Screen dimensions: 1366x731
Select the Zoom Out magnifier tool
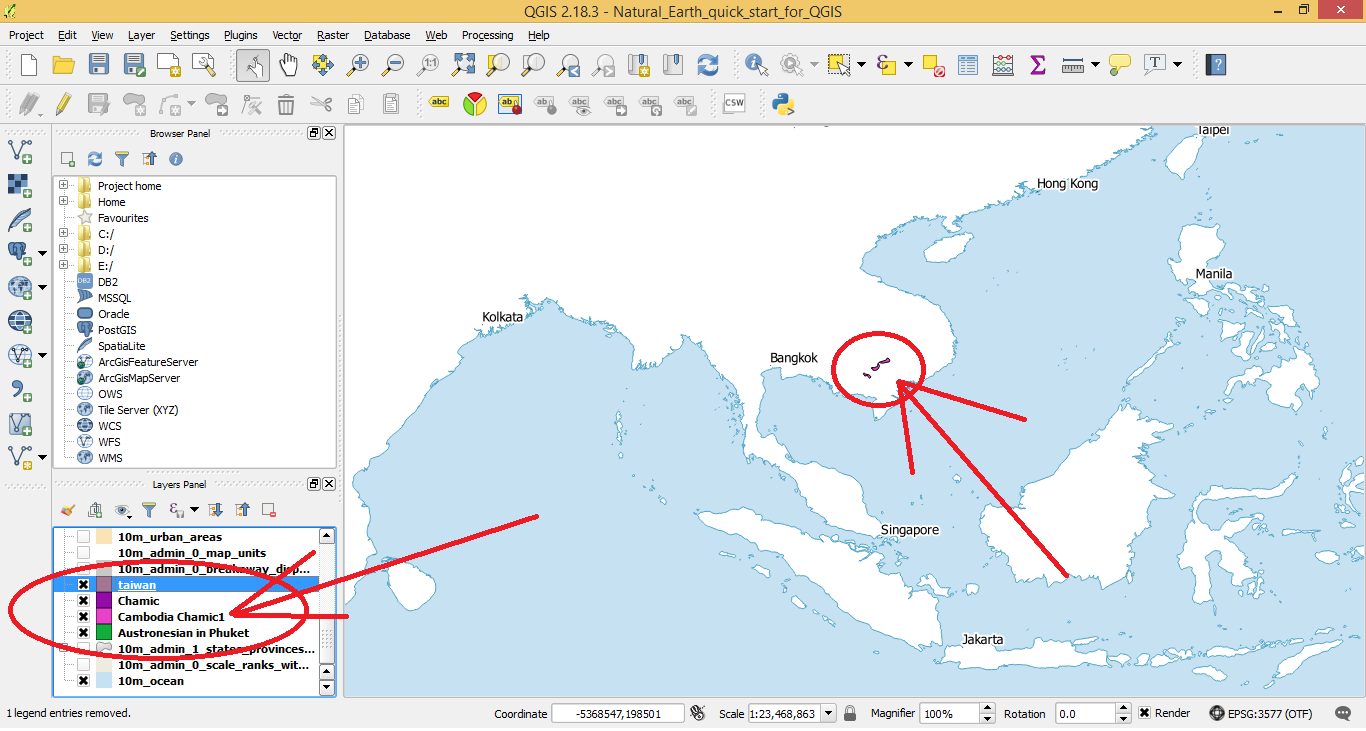393,65
